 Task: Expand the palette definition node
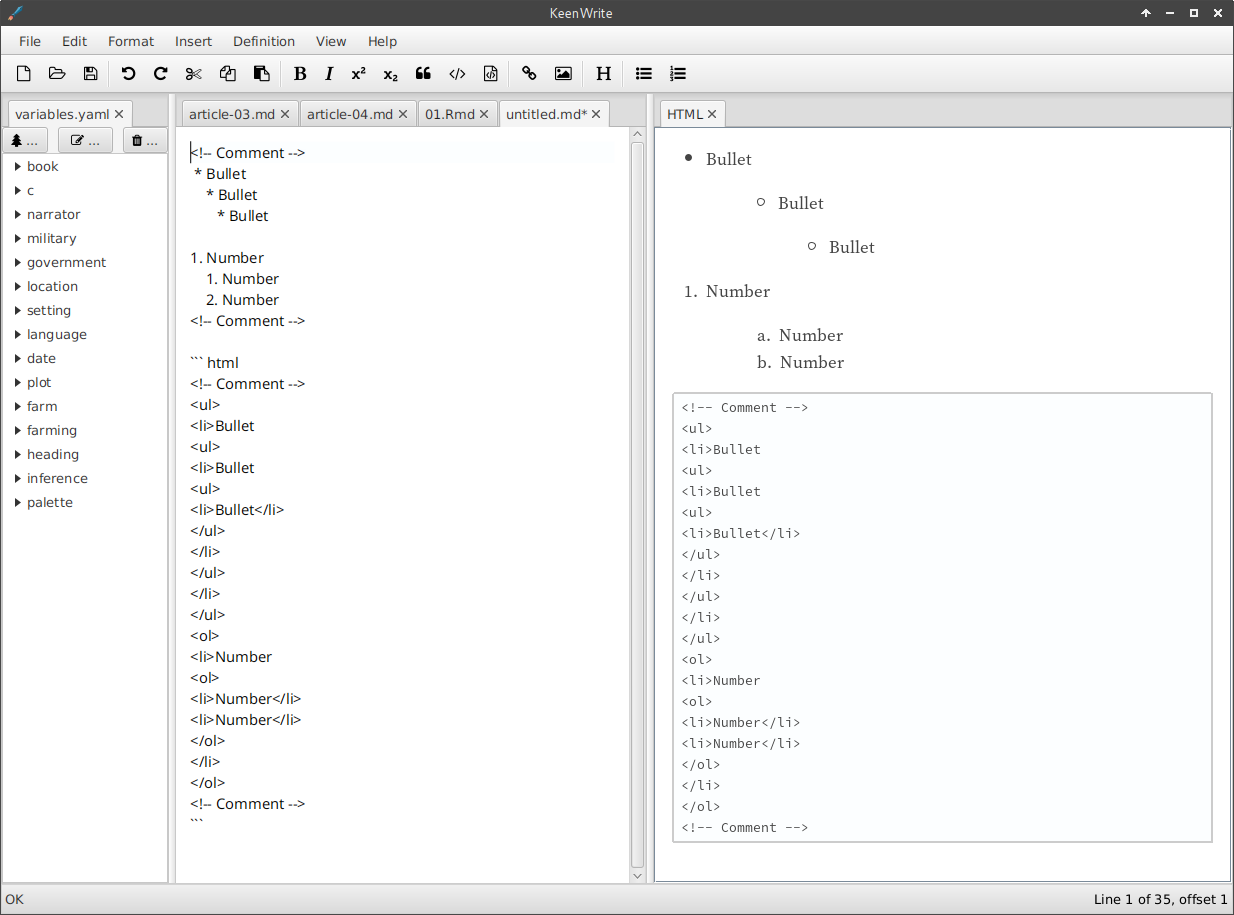tap(18, 502)
